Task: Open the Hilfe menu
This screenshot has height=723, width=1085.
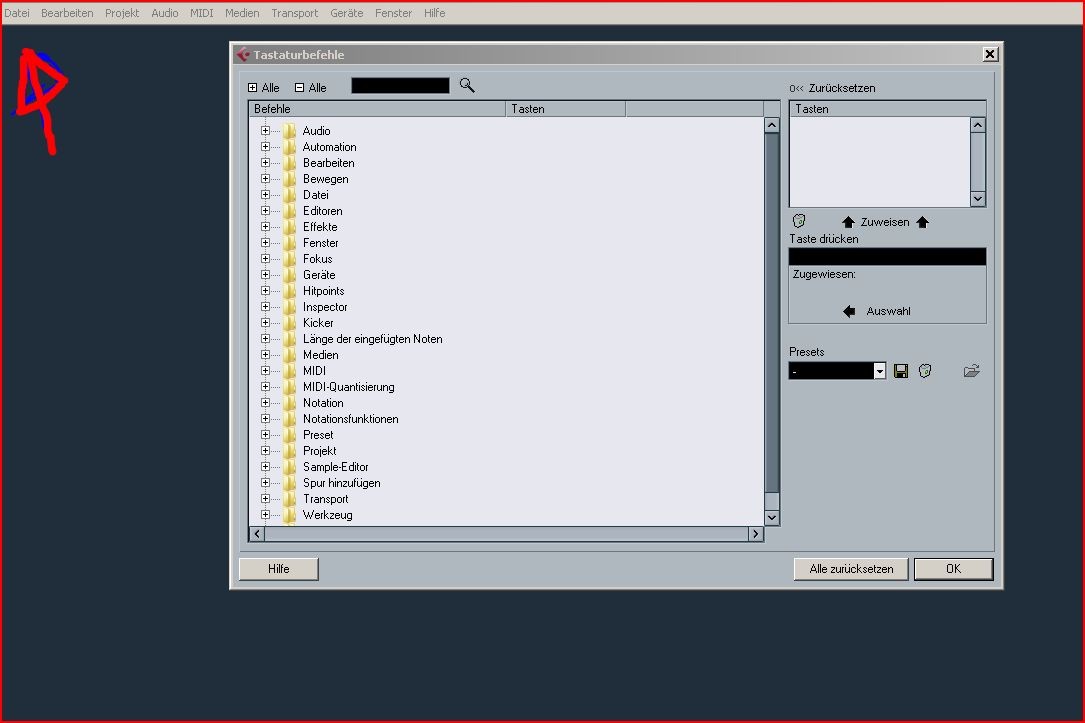Action: pos(435,13)
